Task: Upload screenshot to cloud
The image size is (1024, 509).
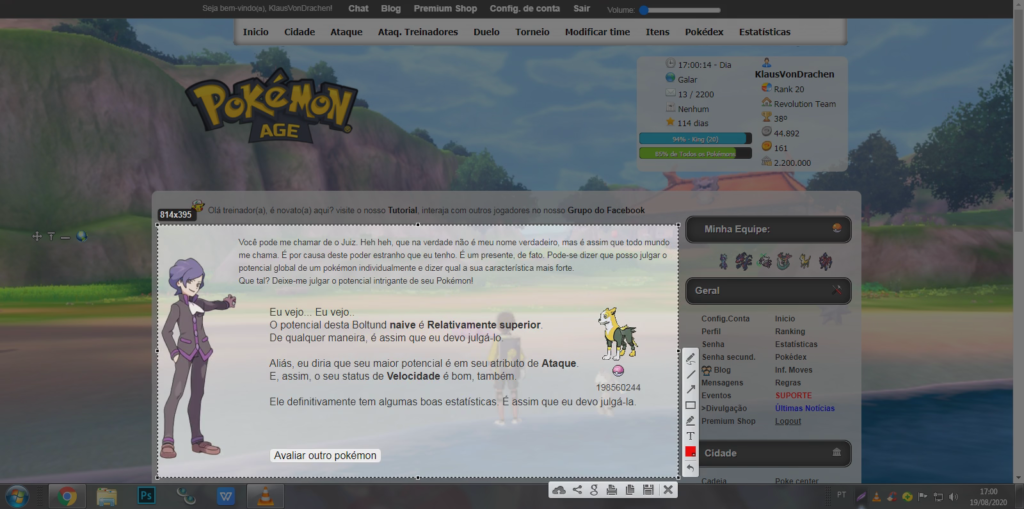Action: 559,490
